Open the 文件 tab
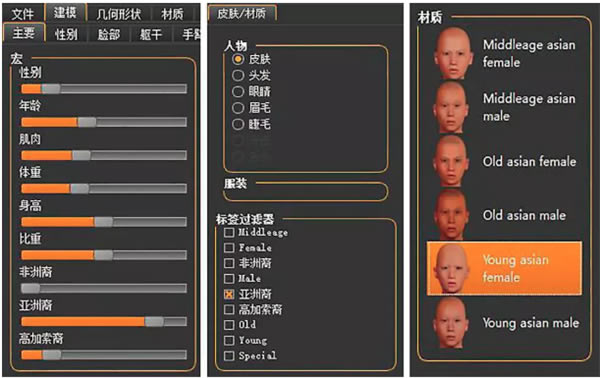Screen dimensions: 600x378 coord(23,14)
